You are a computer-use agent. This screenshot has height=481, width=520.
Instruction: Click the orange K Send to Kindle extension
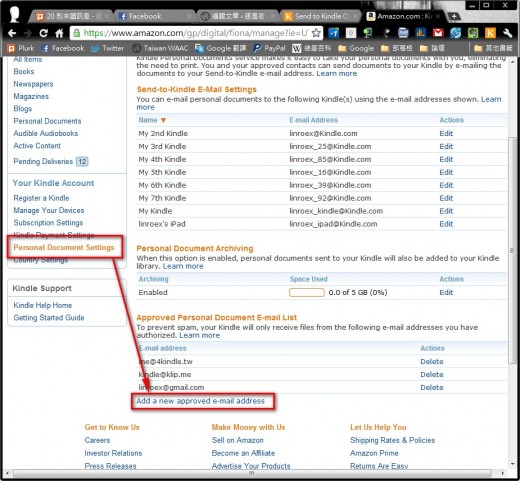(490, 33)
